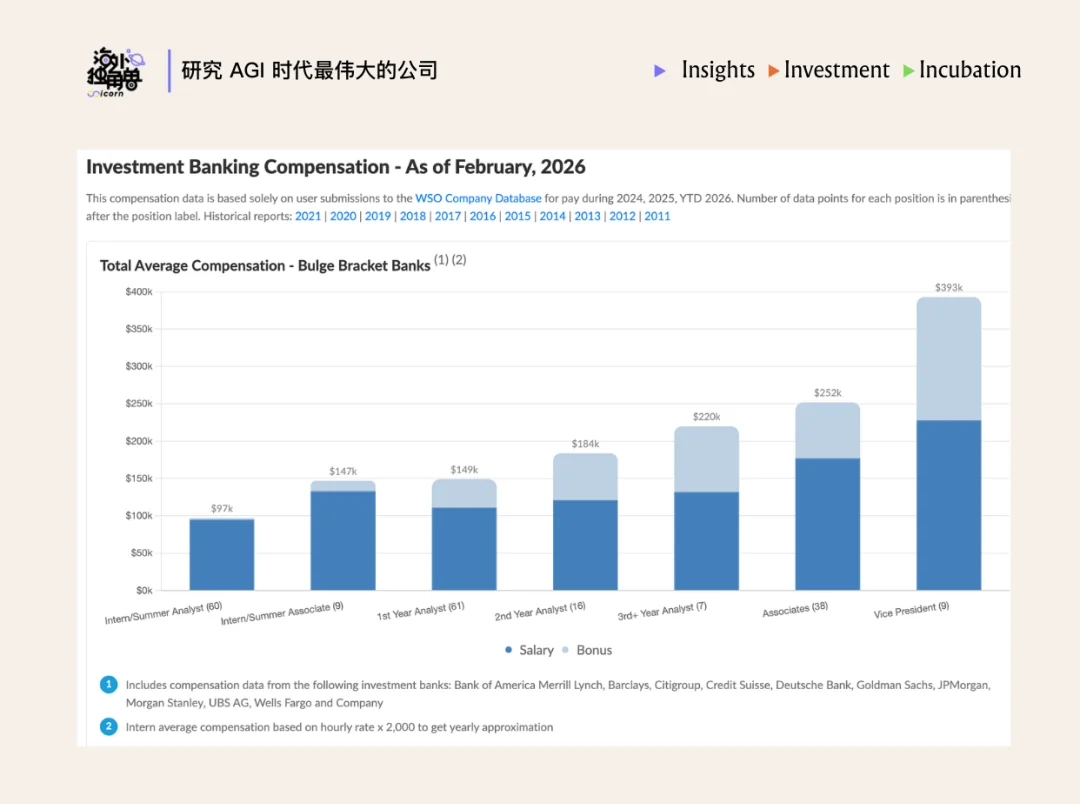The height and width of the screenshot is (804, 1080).
Task: Click the Vice President compensation bar
Action: coord(948,440)
